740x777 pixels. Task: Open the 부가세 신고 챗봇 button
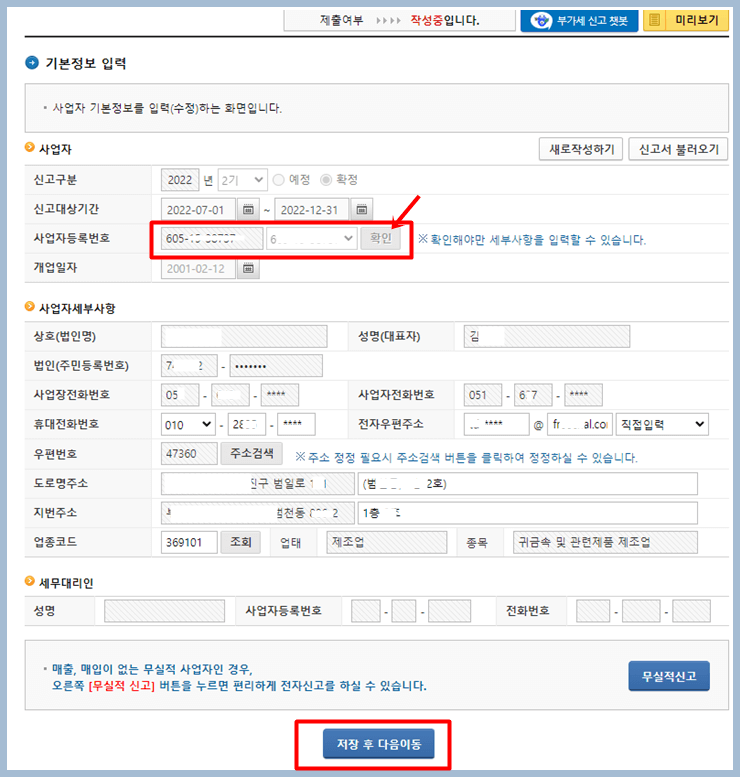[579, 20]
